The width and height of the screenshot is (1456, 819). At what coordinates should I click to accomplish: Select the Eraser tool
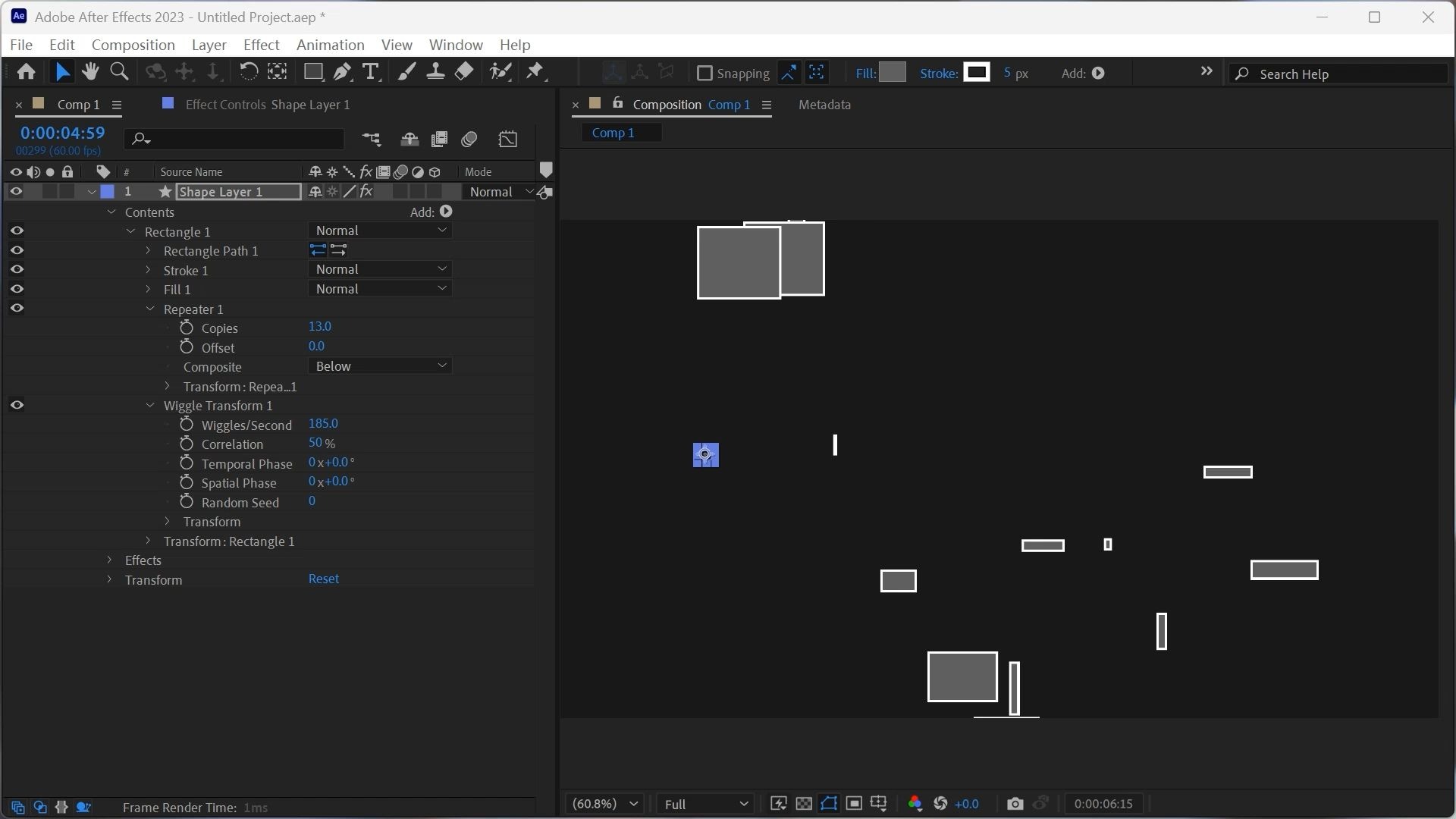click(464, 72)
